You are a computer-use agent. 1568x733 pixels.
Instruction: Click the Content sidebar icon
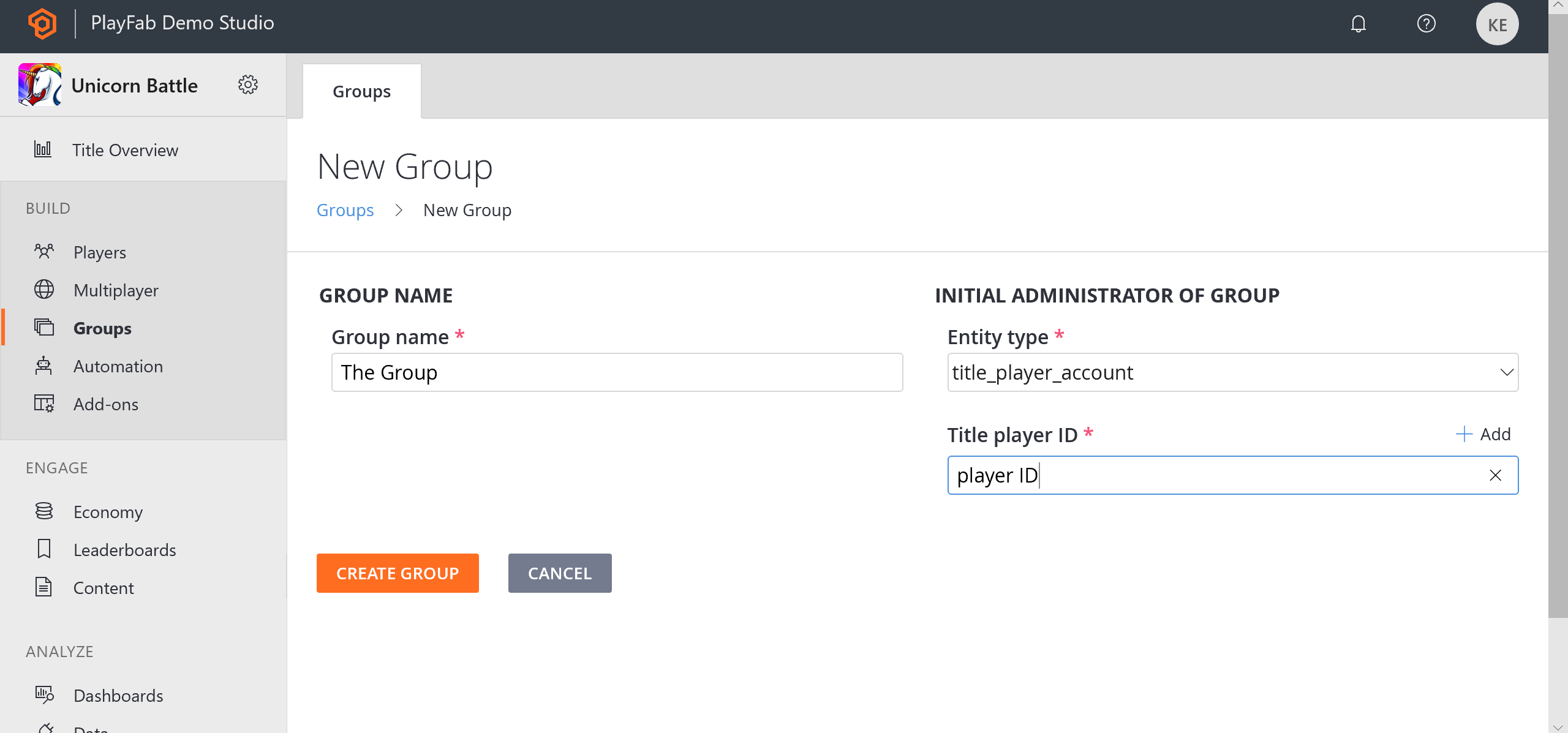(x=43, y=588)
